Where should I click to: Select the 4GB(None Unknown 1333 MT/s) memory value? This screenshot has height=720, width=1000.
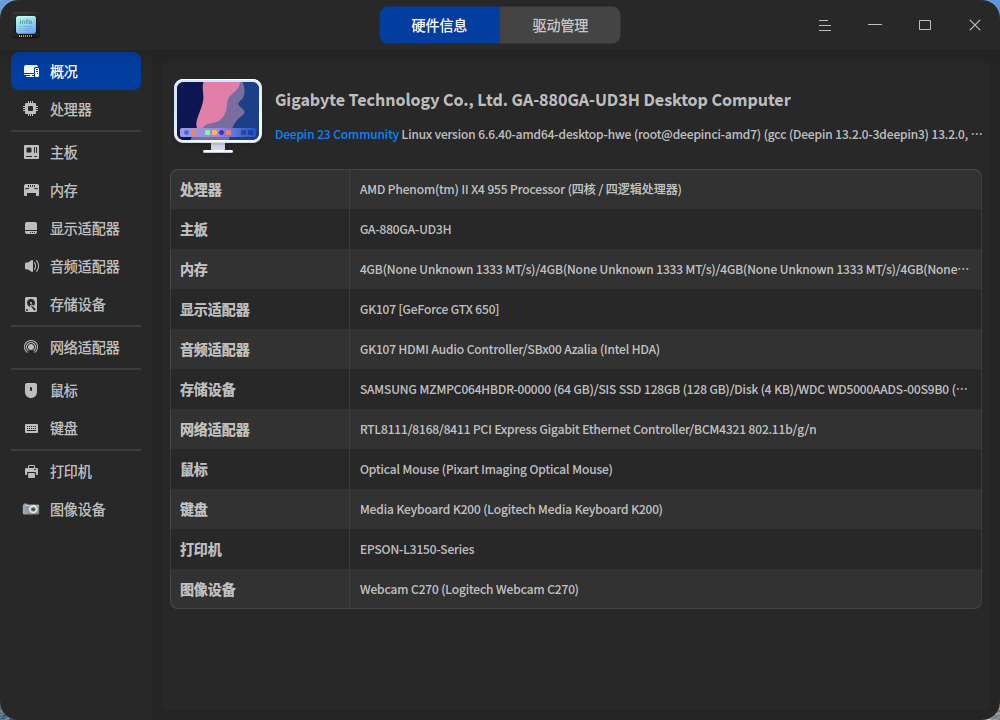pos(664,269)
